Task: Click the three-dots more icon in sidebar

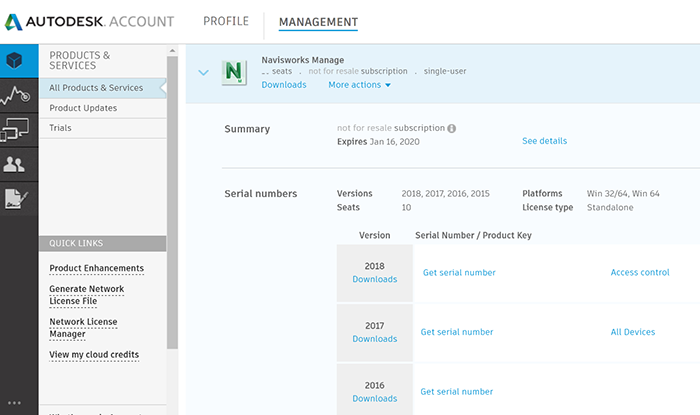Action: coord(14,403)
